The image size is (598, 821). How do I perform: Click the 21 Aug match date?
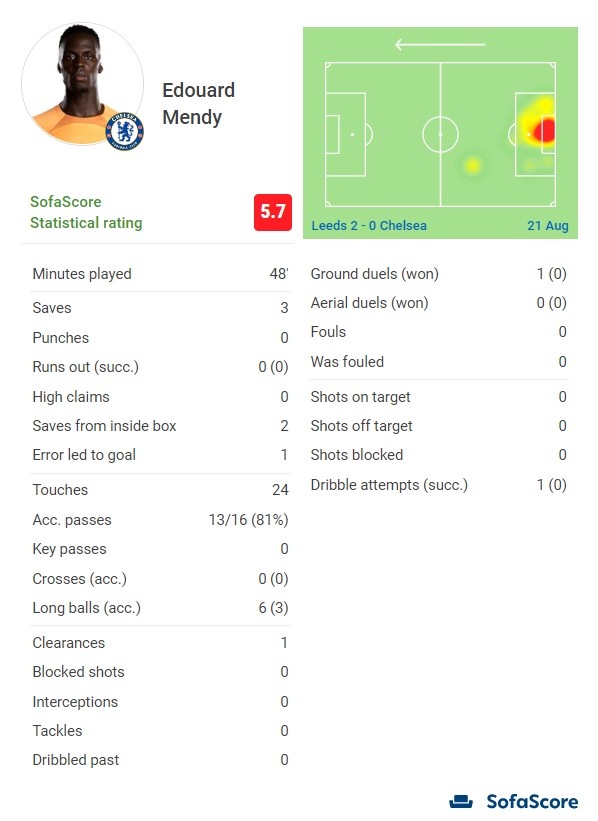coord(548,226)
